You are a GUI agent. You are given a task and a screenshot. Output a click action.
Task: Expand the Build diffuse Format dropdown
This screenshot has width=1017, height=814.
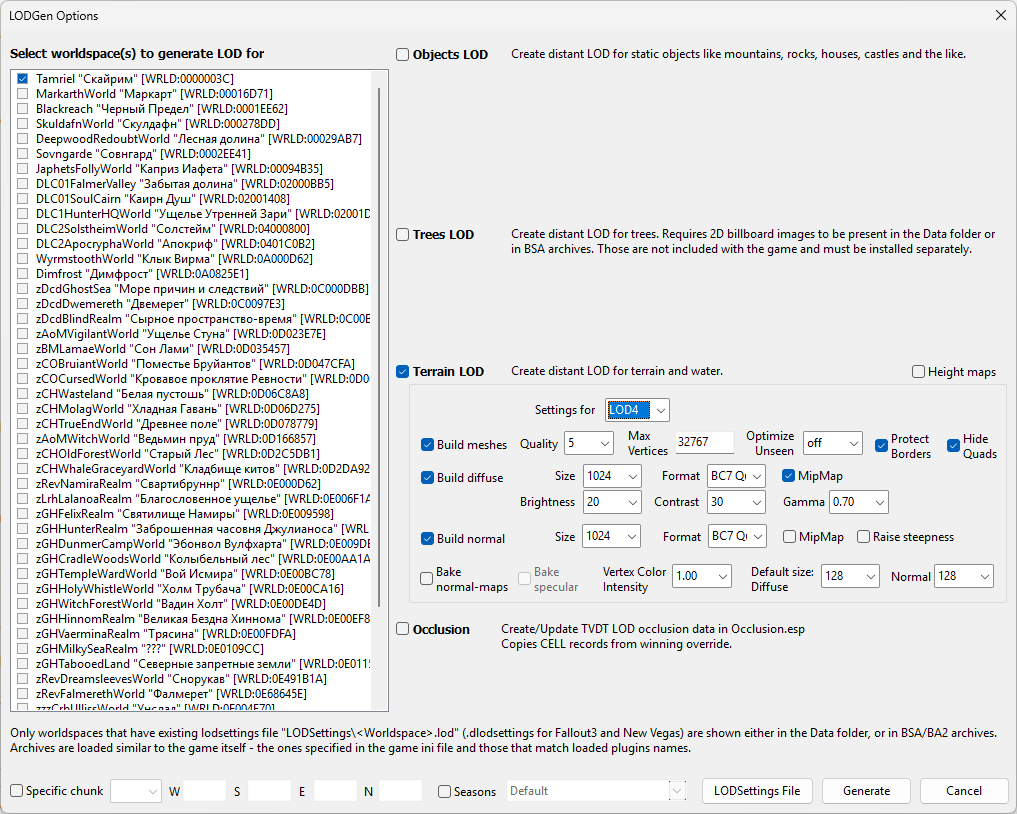click(736, 476)
